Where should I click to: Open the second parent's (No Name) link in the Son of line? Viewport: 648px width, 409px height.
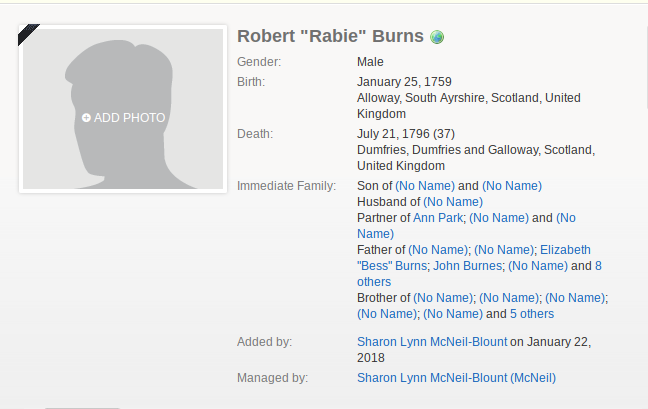(512, 186)
